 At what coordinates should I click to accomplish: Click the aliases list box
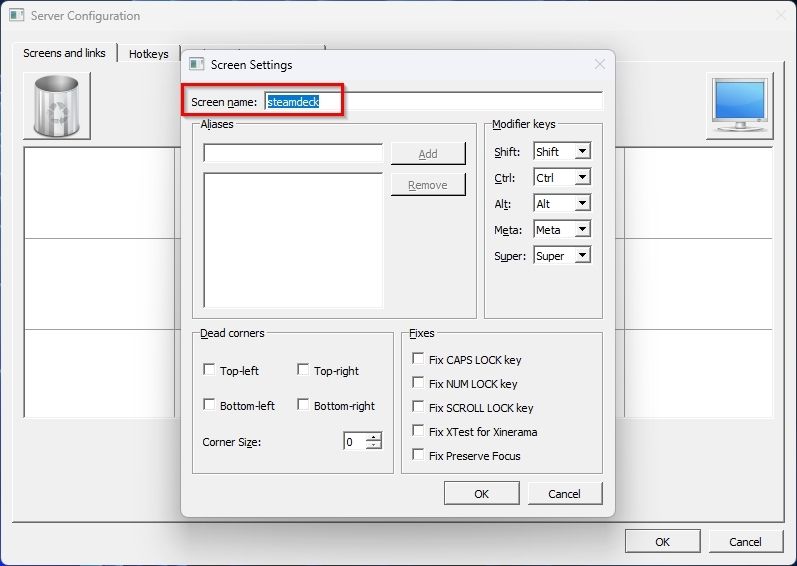pos(293,240)
